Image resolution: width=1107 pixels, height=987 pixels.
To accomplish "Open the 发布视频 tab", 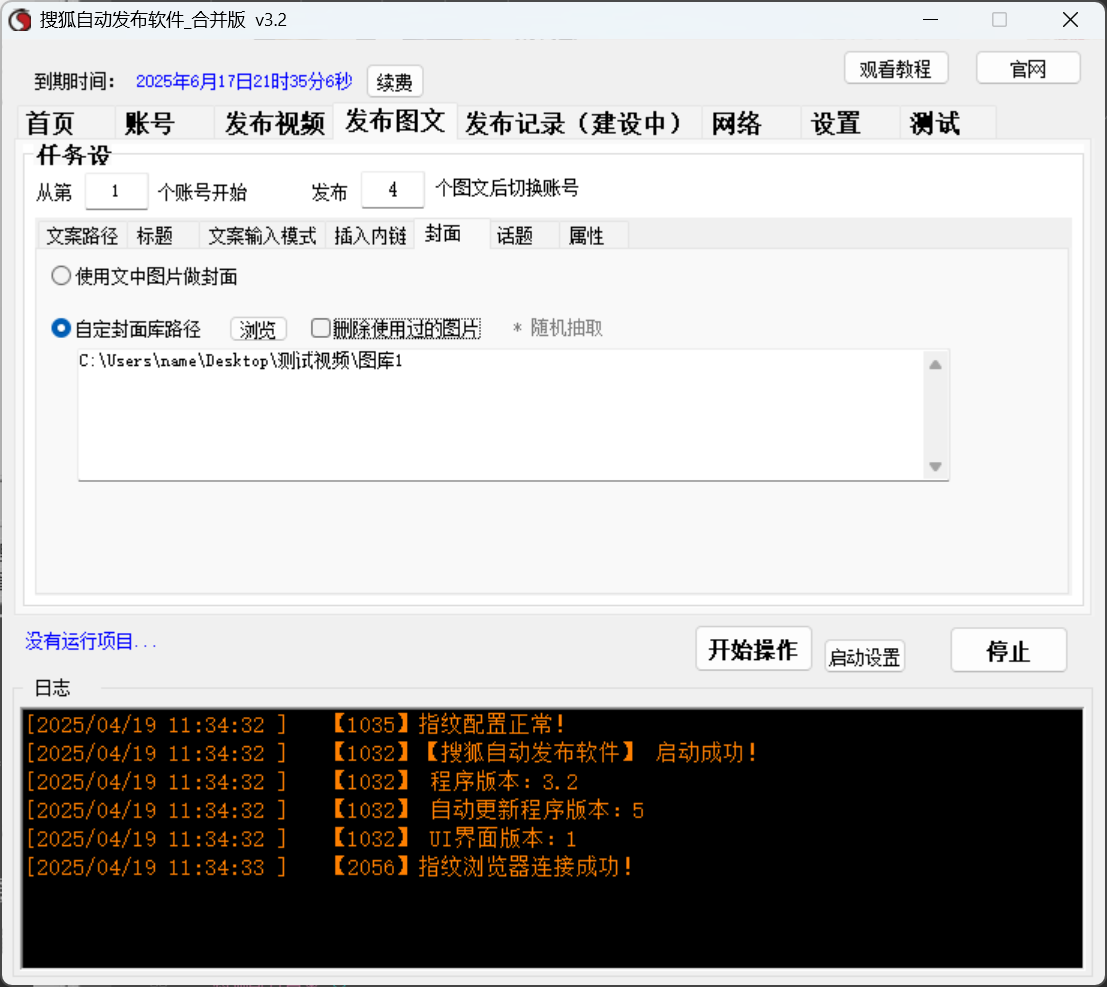I will pyautogui.click(x=274, y=124).
